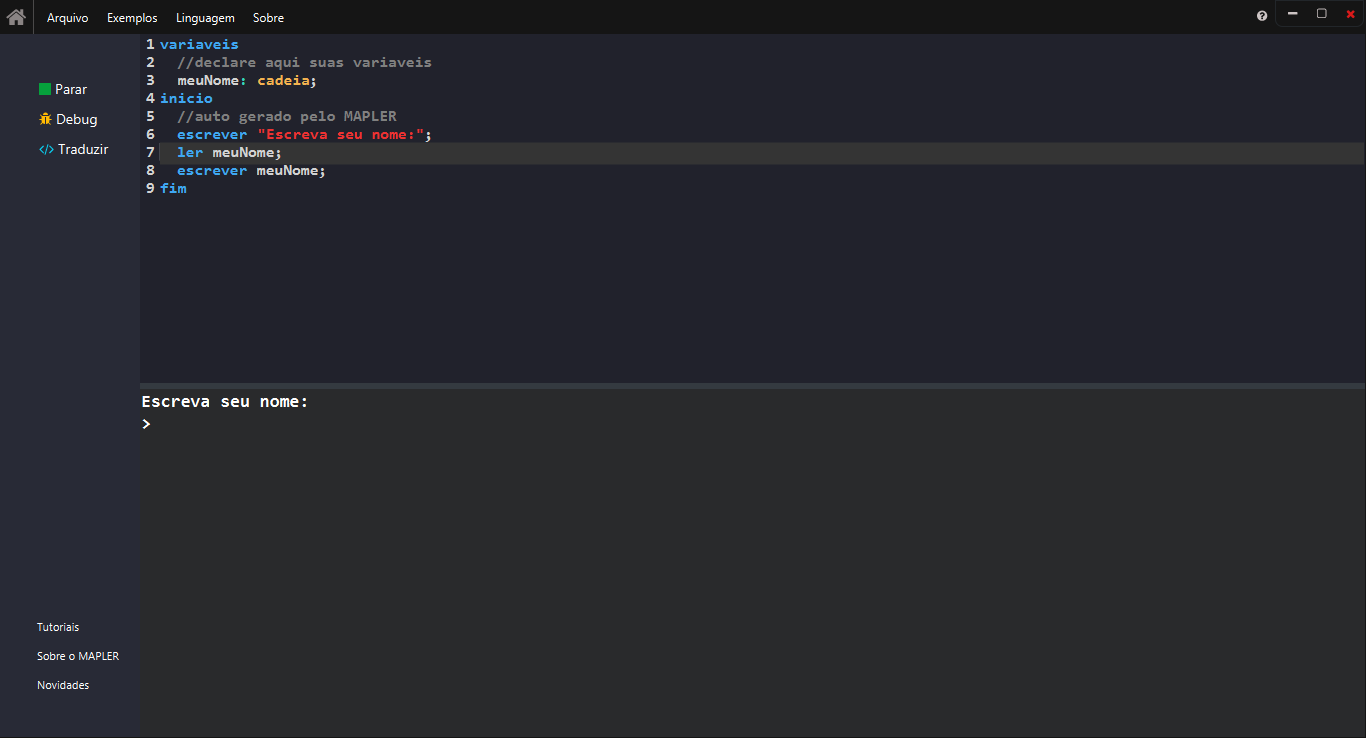Open the Tutoriais link
The height and width of the screenshot is (738, 1366).
[58, 627]
